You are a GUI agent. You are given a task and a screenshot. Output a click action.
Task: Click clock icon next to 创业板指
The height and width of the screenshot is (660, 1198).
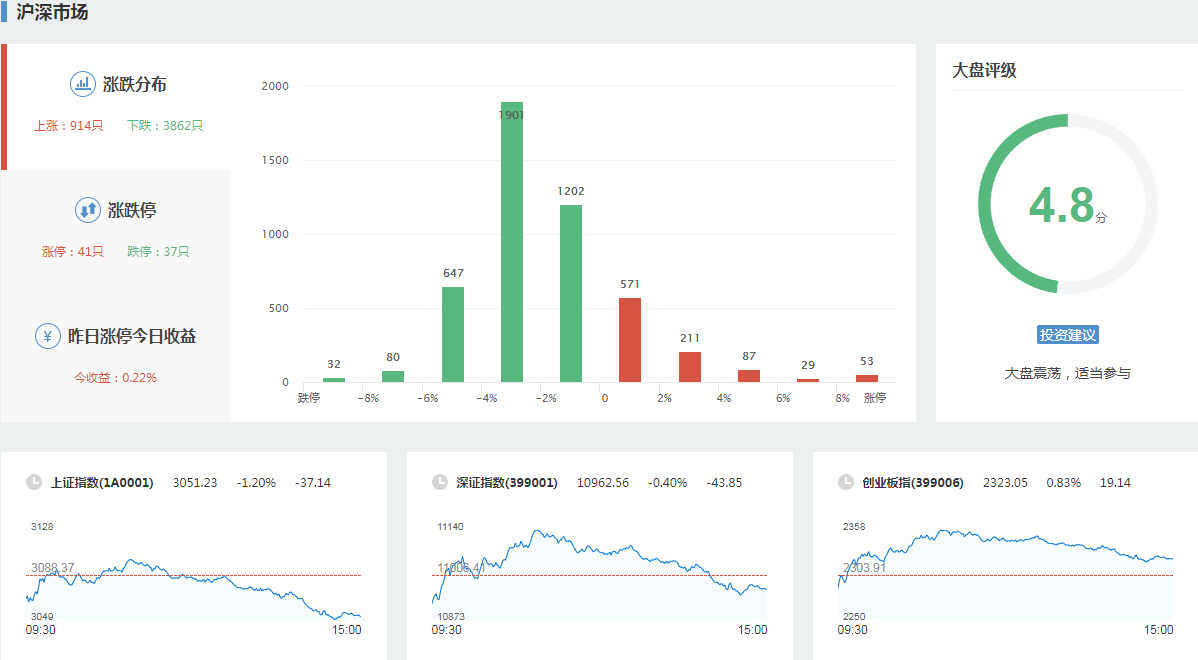(x=846, y=482)
